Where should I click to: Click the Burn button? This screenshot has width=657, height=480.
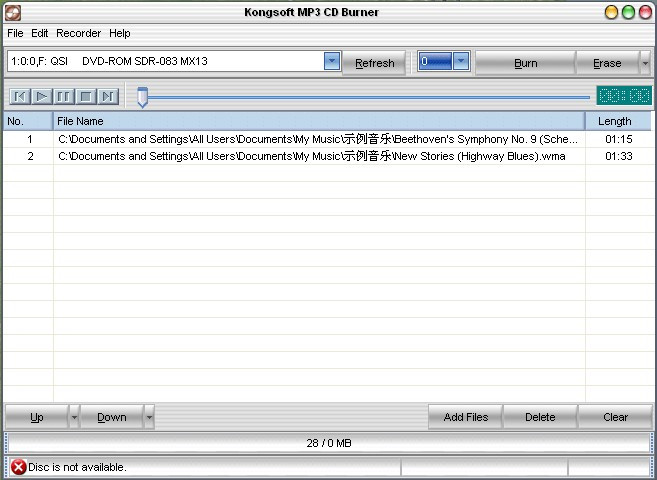(525, 63)
